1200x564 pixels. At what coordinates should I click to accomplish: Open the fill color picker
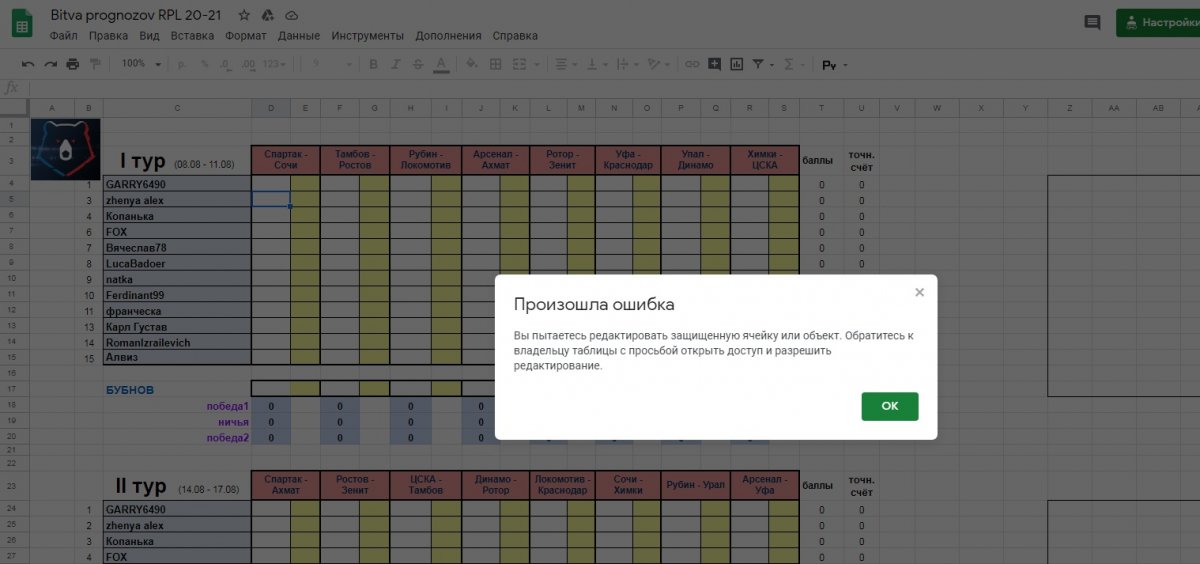pyautogui.click(x=472, y=64)
